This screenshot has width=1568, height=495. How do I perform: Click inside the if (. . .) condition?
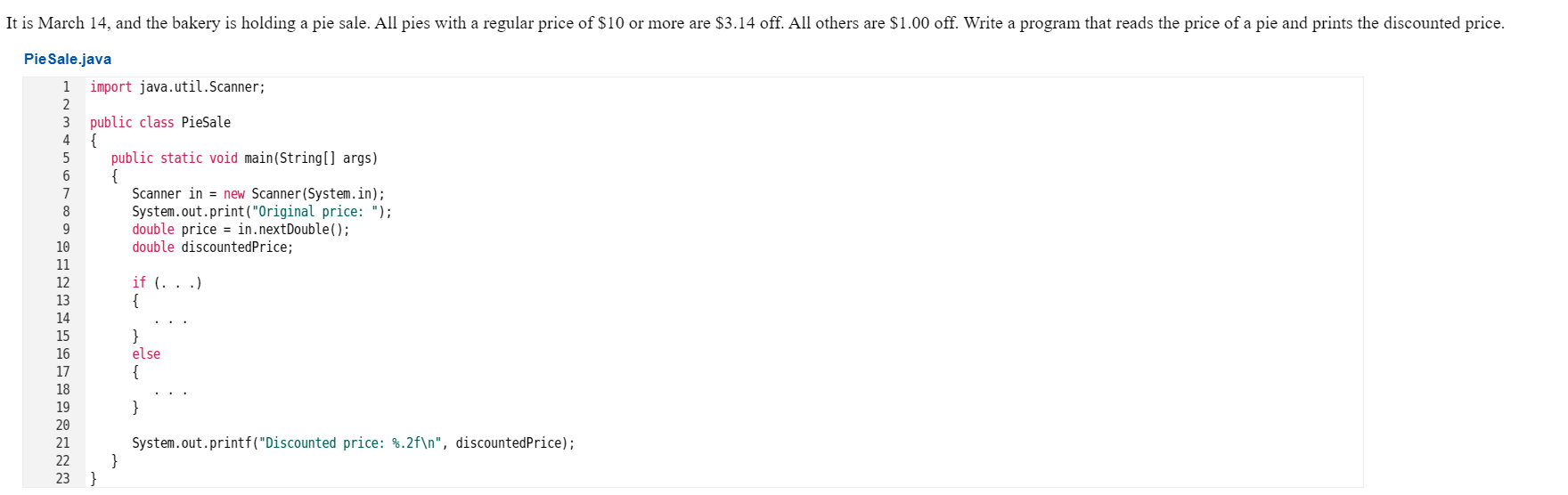[178, 283]
